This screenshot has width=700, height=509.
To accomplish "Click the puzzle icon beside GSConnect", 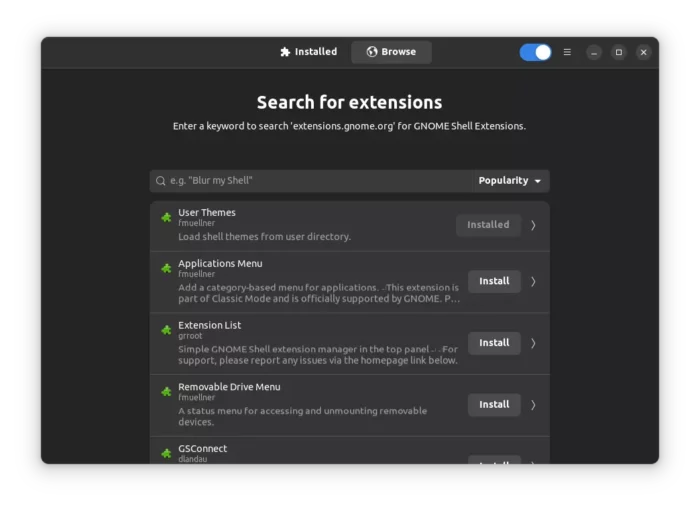I will point(166,453).
